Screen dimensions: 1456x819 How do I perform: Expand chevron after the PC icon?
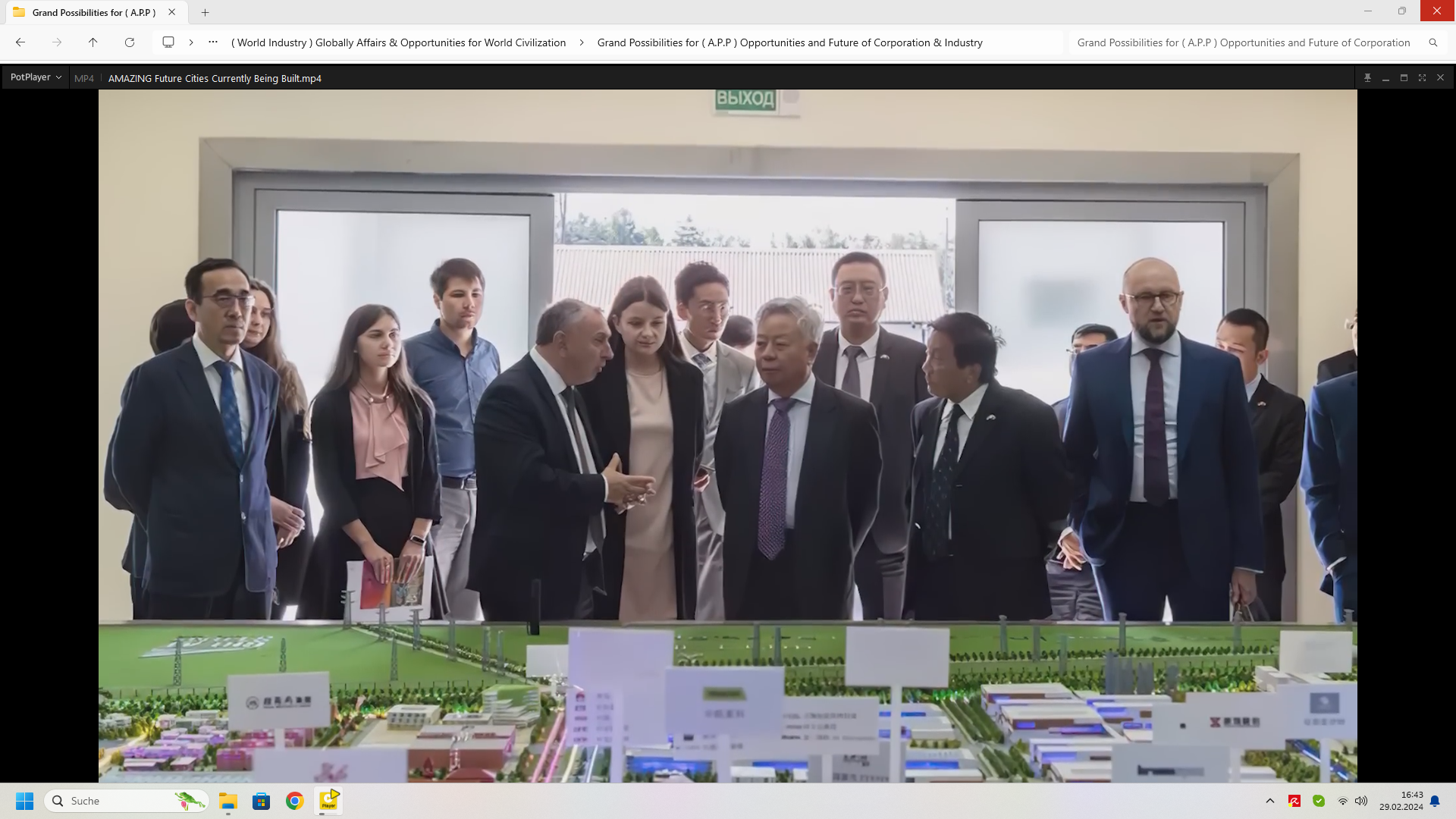click(191, 42)
